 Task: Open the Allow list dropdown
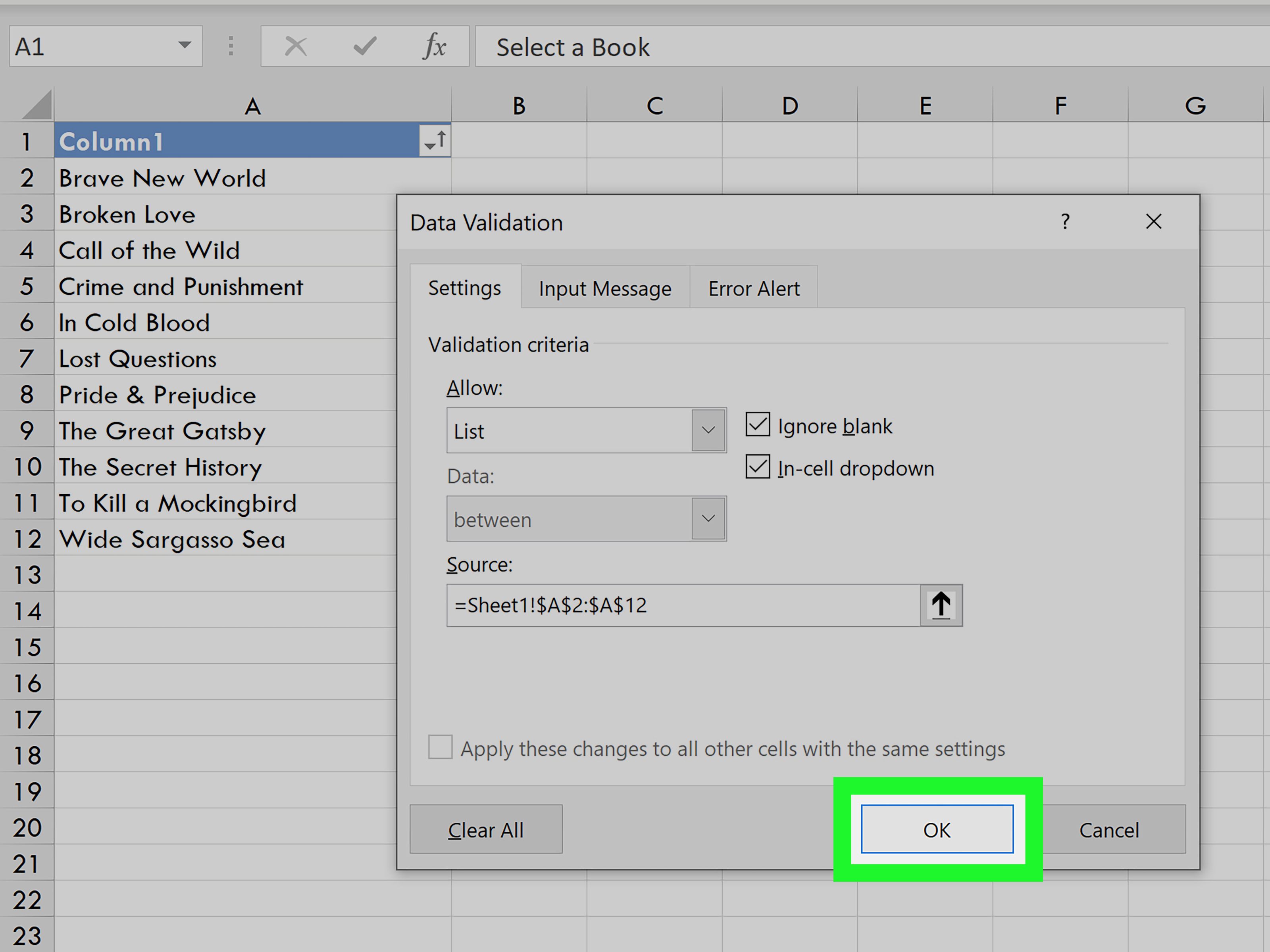708,430
